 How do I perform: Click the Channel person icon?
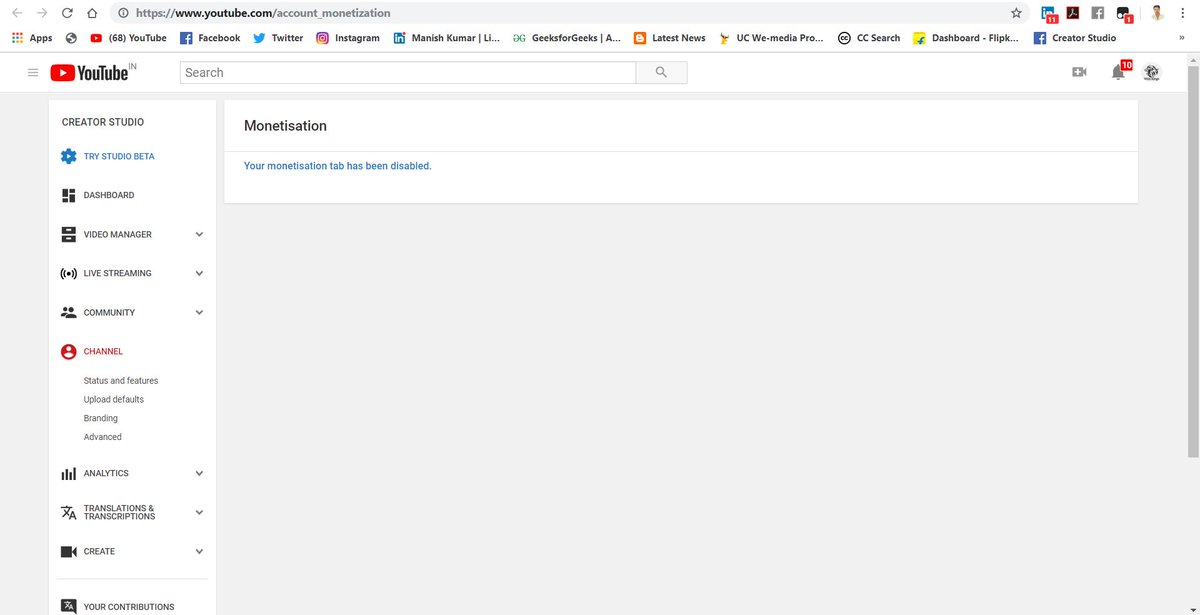[x=68, y=352]
